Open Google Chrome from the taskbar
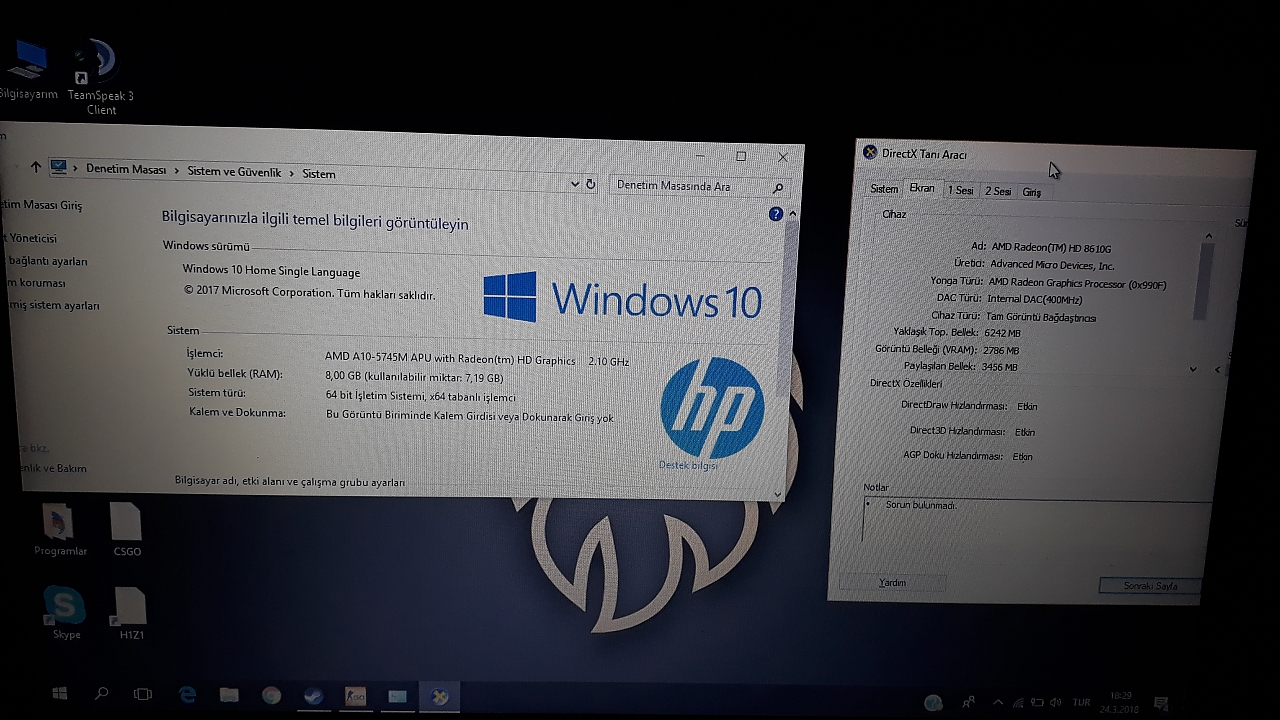1280x720 pixels. pos(271,695)
